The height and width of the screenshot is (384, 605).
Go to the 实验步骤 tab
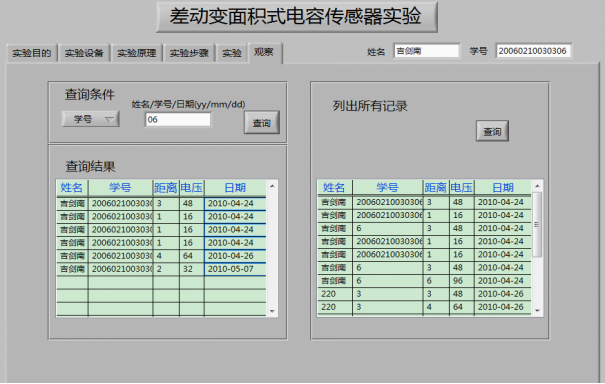(x=189, y=53)
